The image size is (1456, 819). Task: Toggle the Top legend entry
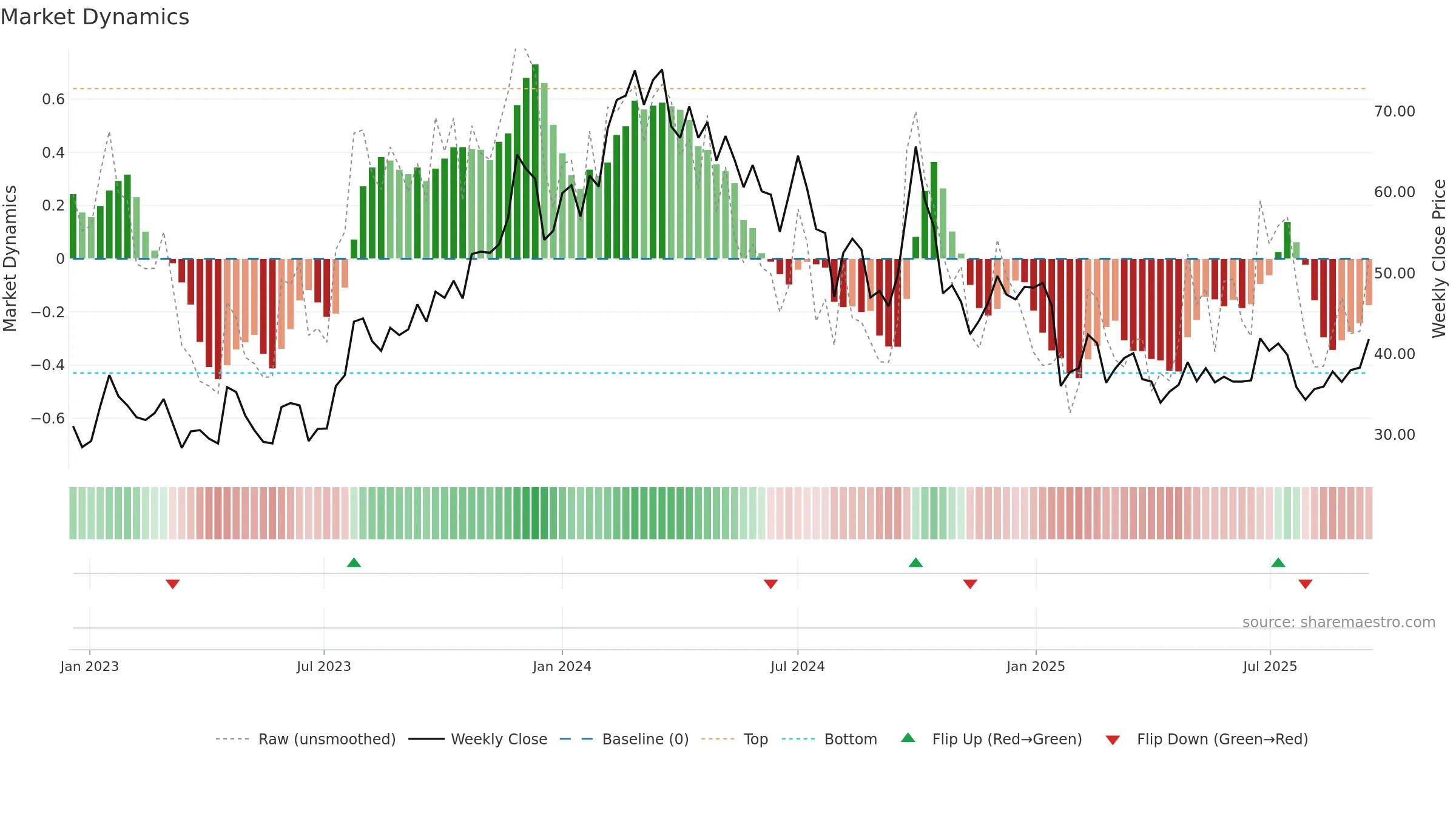(x=735, y=739)
